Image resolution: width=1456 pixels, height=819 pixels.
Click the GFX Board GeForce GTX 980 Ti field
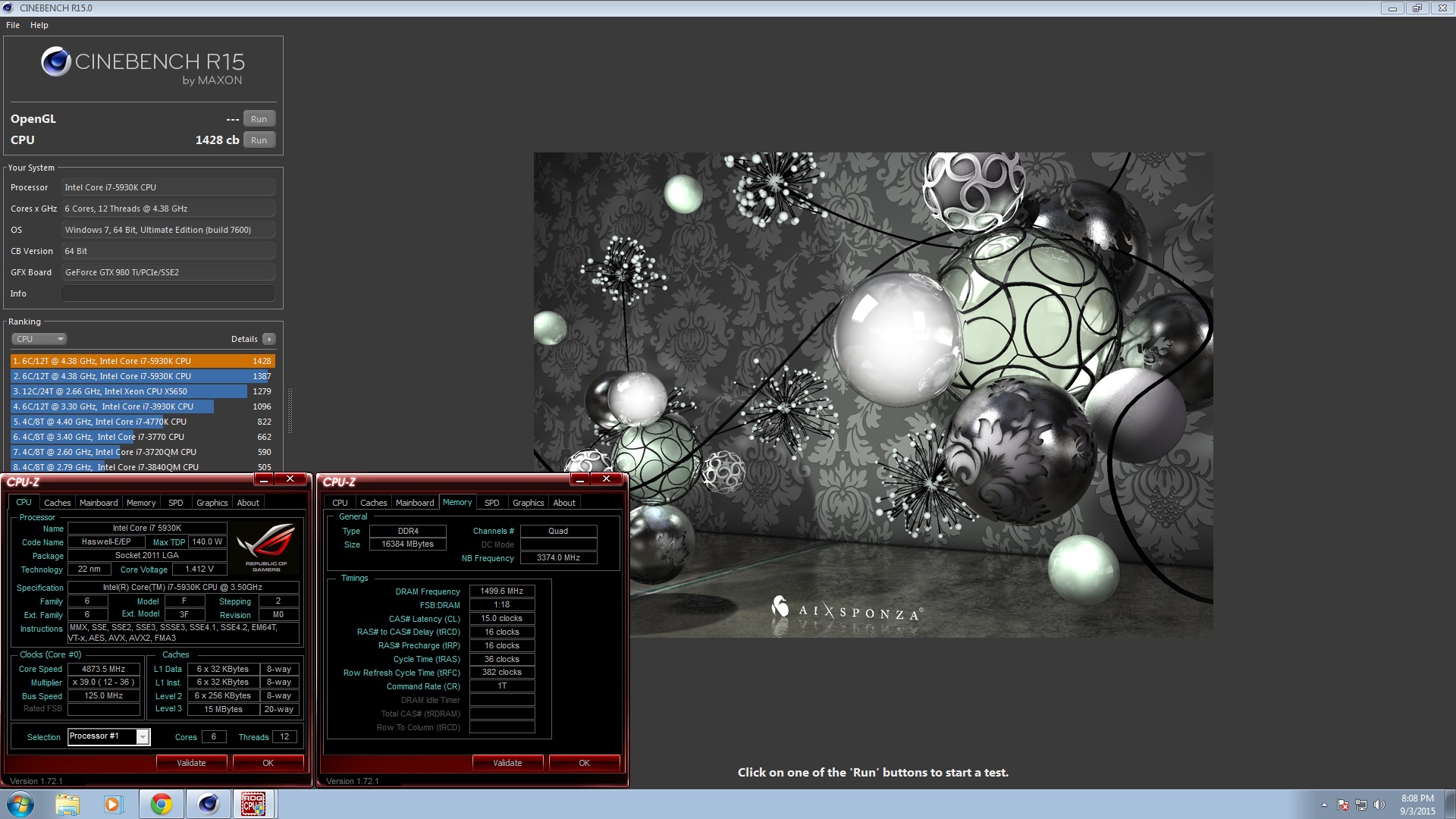click(x=168, y=272)
